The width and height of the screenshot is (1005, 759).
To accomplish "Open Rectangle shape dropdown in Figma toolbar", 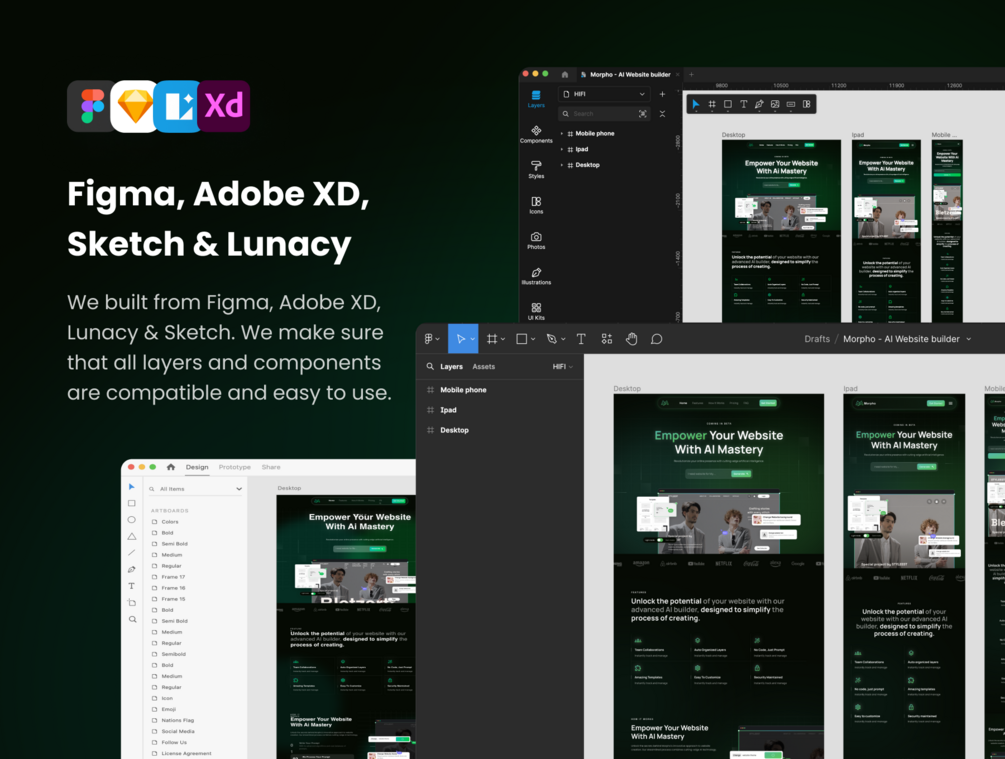I will click(x=533, y=339).
